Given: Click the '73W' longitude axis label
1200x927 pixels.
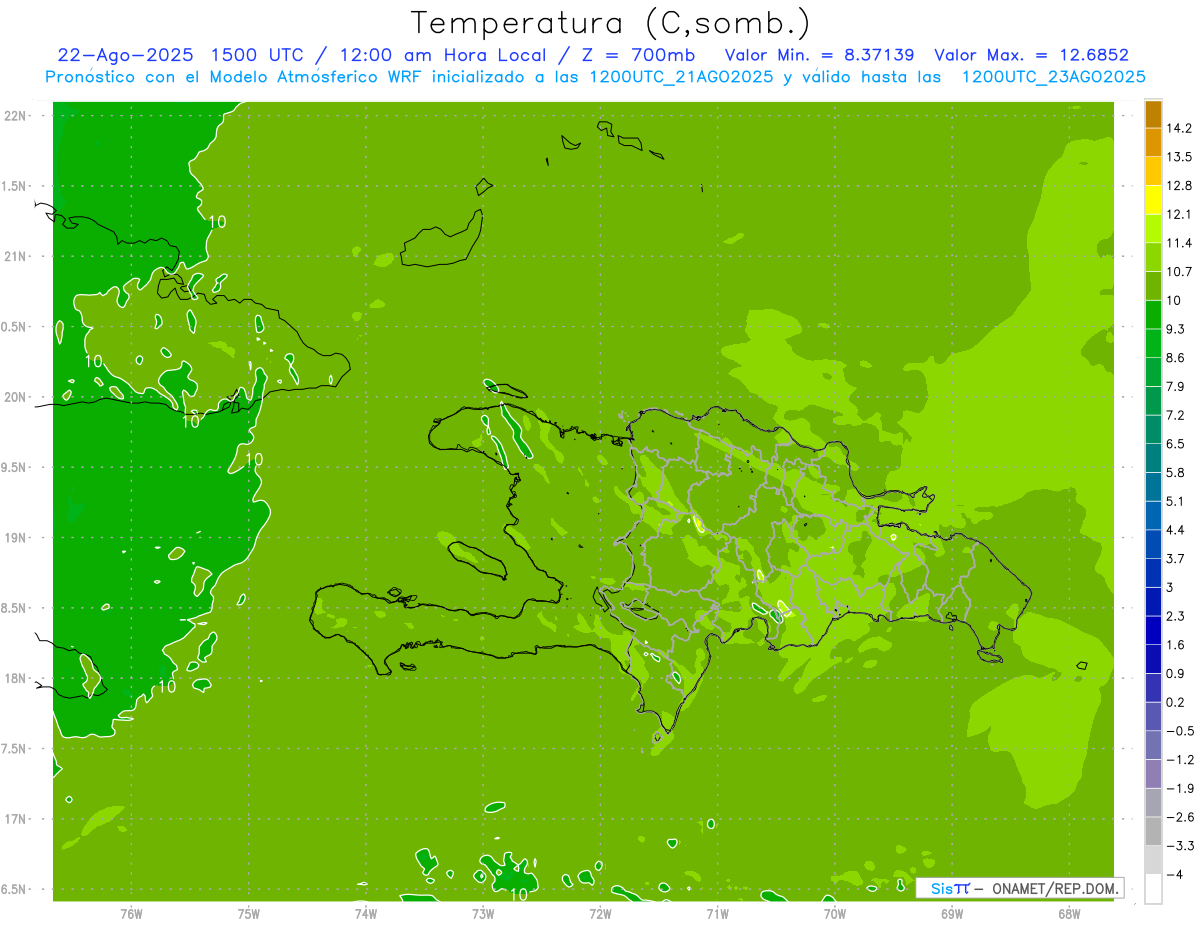Looking at the screenshot, I should 483,913.
